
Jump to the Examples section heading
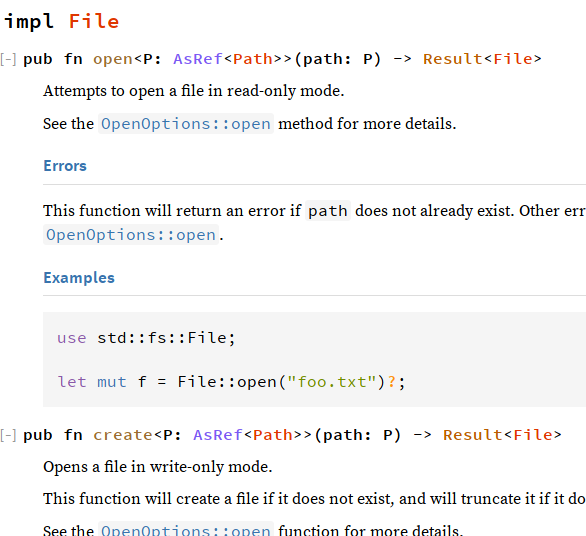tap(79, 278)
